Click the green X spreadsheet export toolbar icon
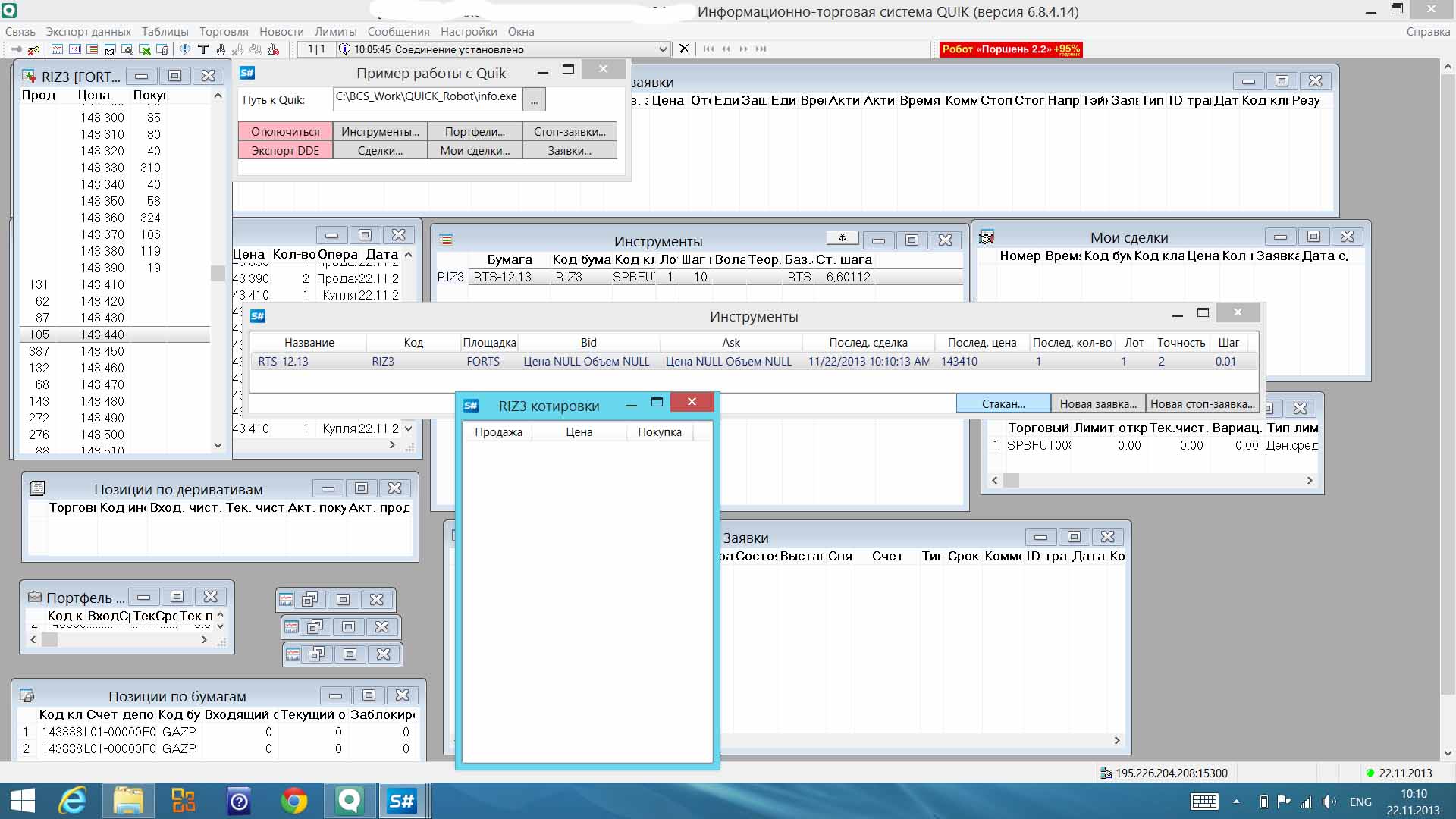The image size is (1456, 819). [x=144, y=49]
